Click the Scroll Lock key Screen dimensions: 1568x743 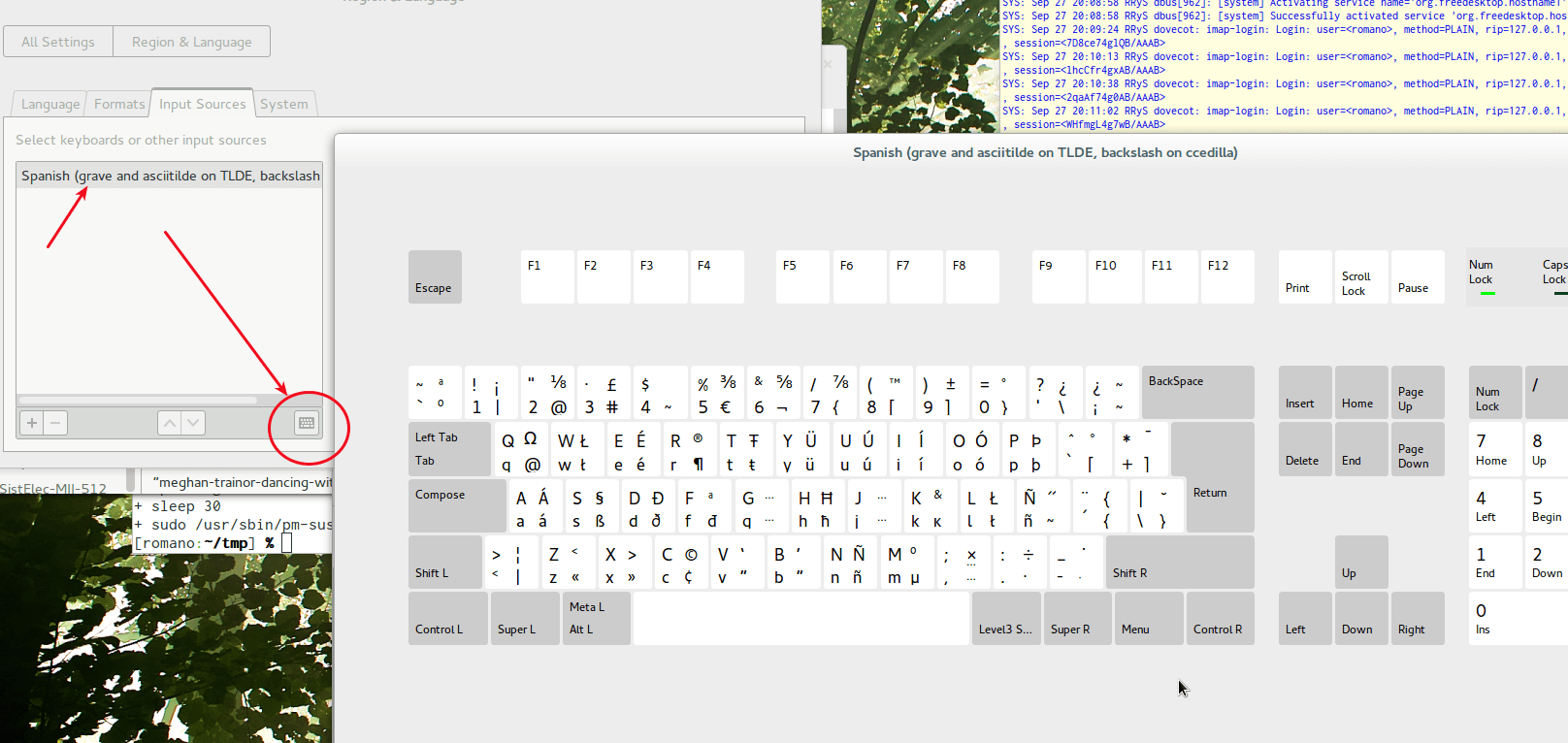pyautogui.click(x=1361, y=276)
